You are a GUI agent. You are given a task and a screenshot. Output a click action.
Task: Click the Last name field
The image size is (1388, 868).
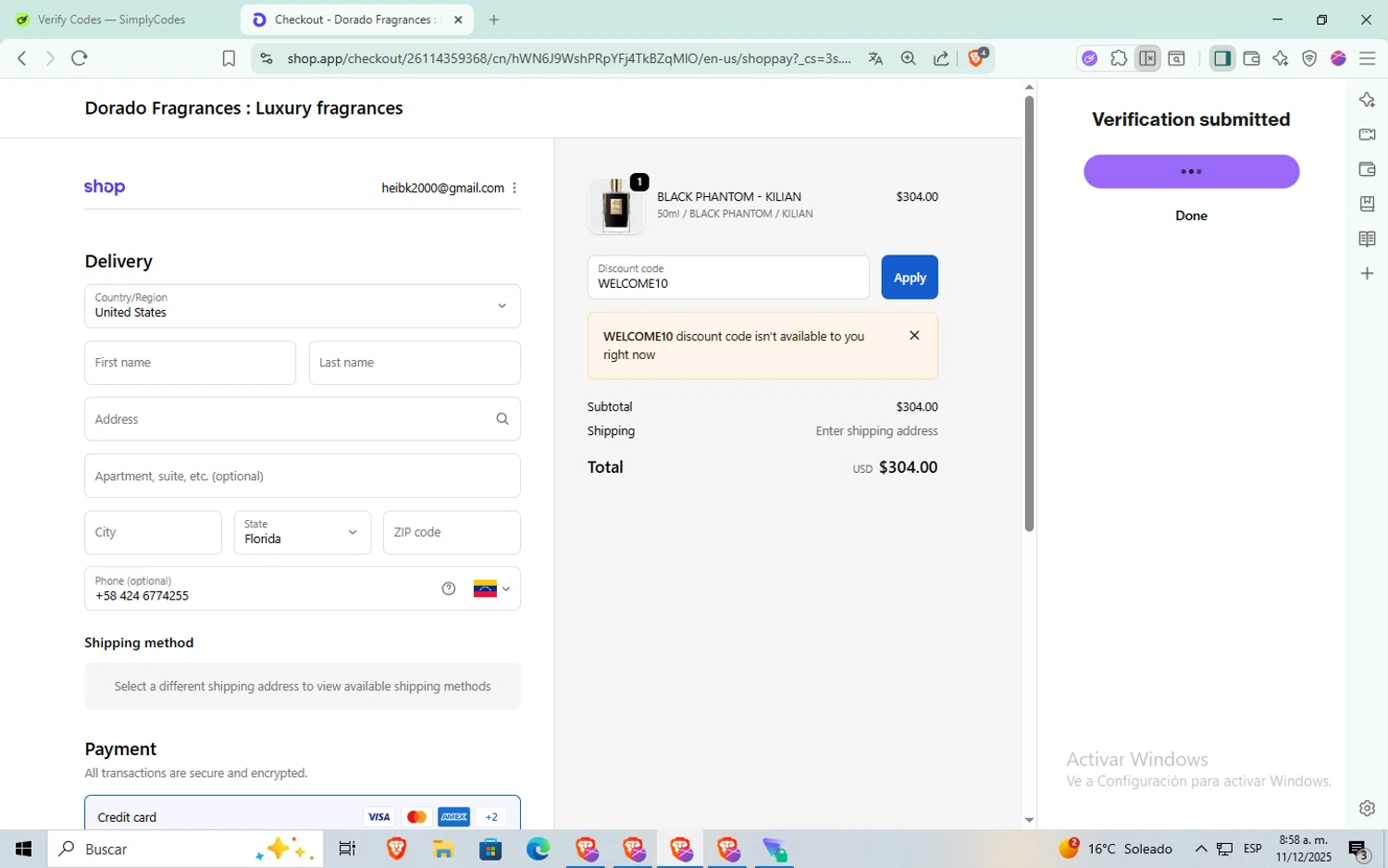point(415,363)
